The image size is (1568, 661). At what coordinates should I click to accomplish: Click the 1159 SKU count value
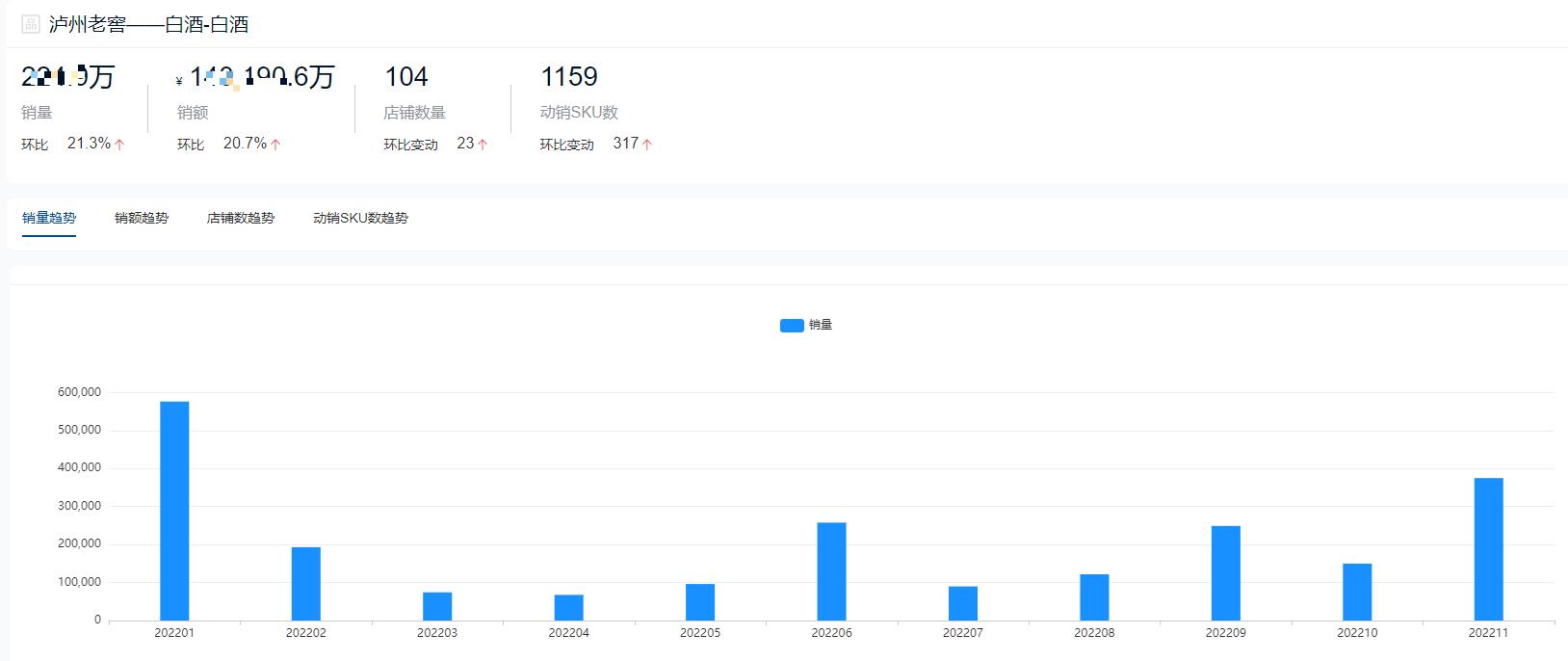coord(569,76)
